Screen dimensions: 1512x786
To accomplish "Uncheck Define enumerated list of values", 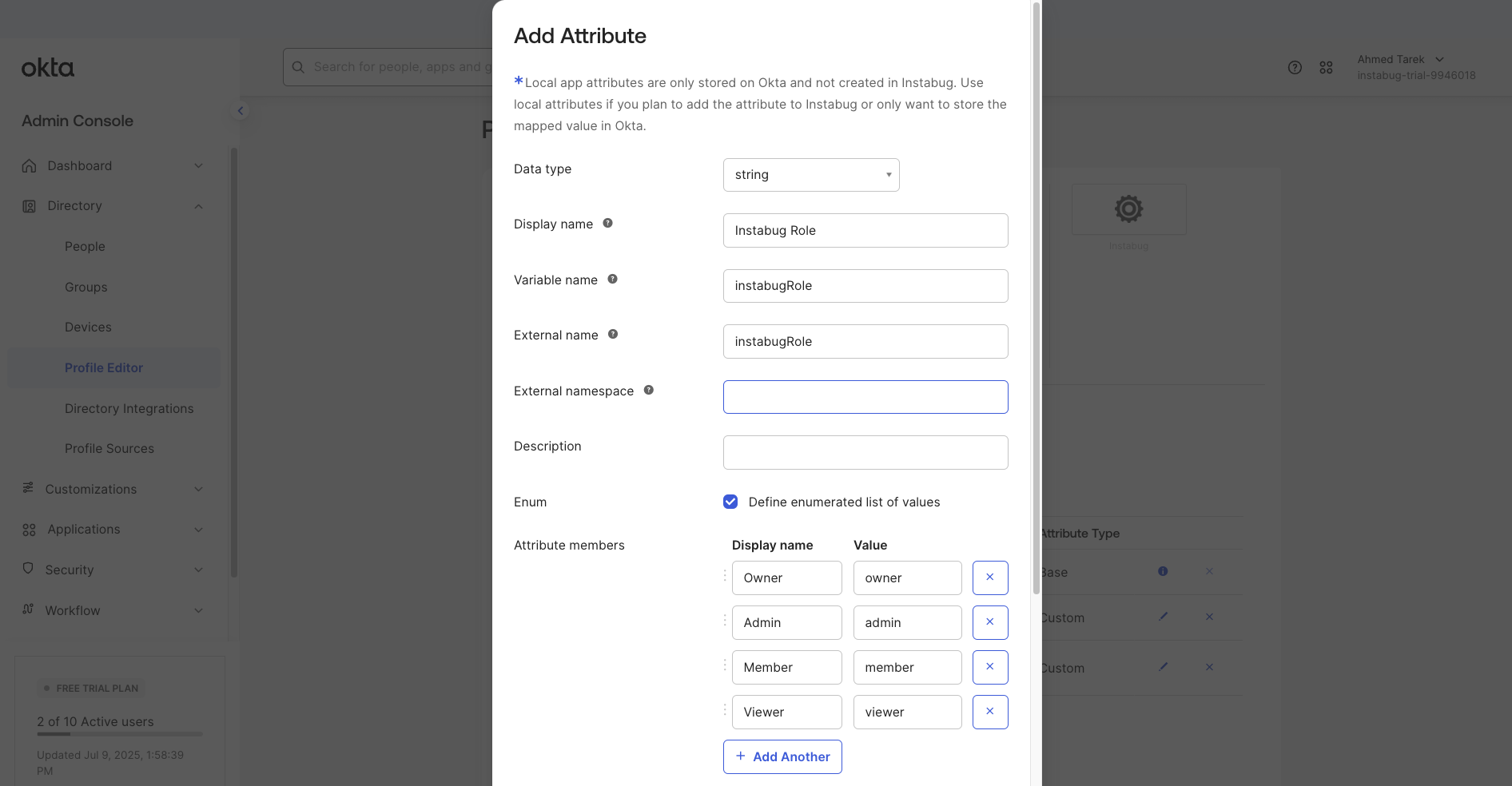I will 730,502.
